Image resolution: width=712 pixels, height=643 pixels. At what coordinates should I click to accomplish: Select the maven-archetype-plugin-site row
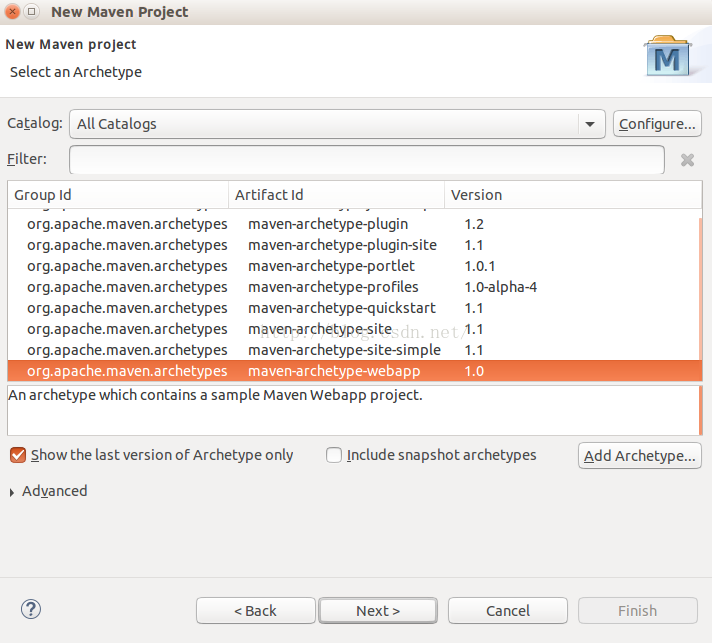[x=353, y=245]
